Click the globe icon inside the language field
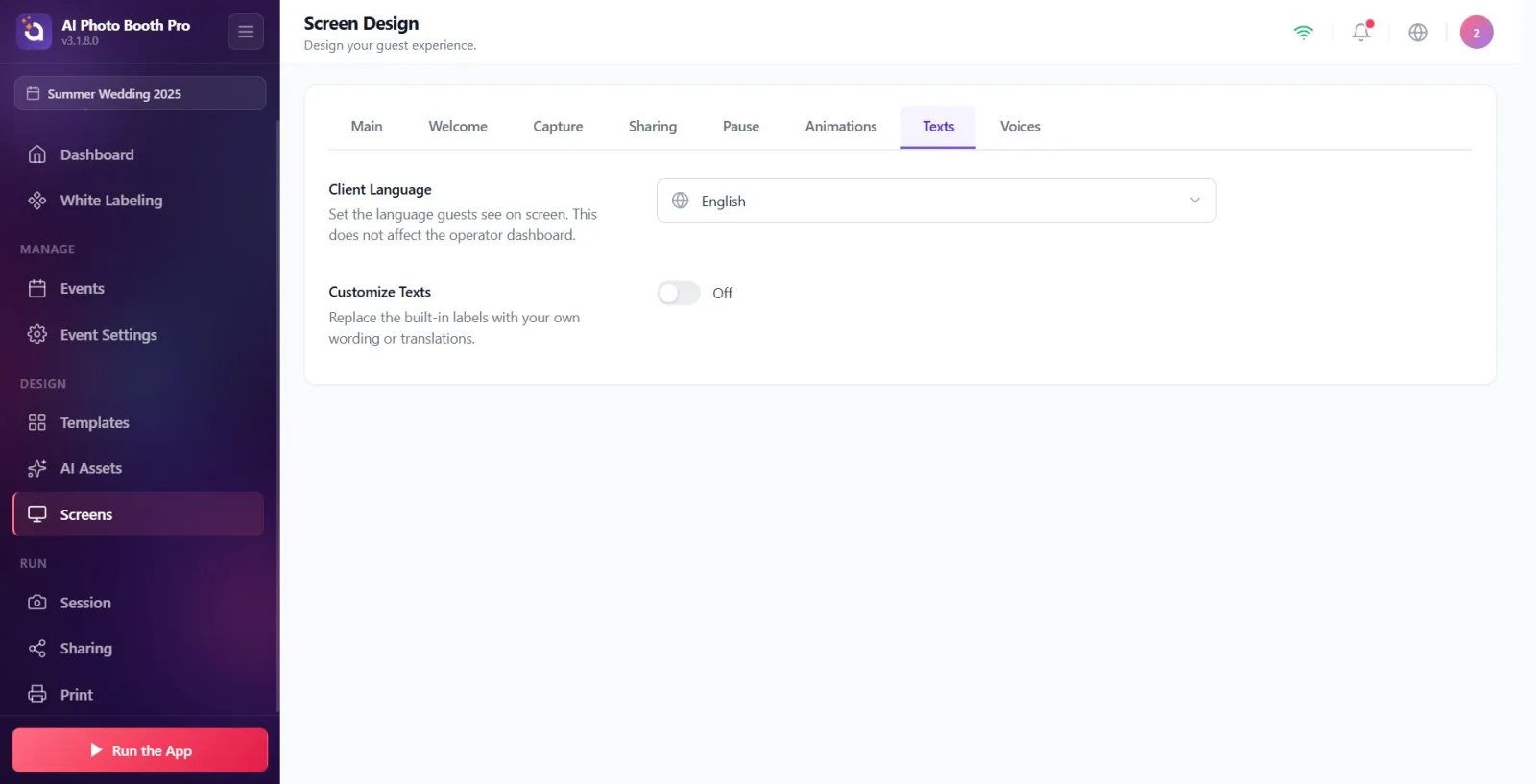This screenshot has height=784, width=1536. [x=680, y=201]
